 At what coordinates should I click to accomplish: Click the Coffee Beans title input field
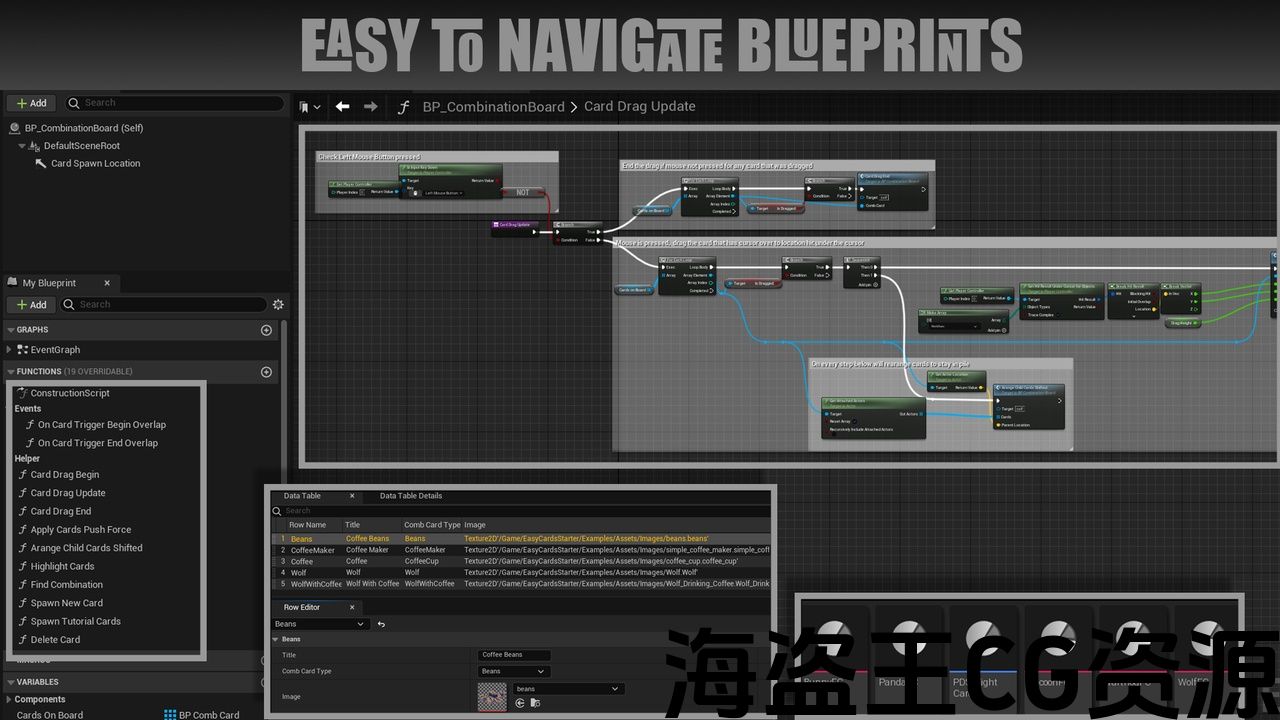coord(514,655)
